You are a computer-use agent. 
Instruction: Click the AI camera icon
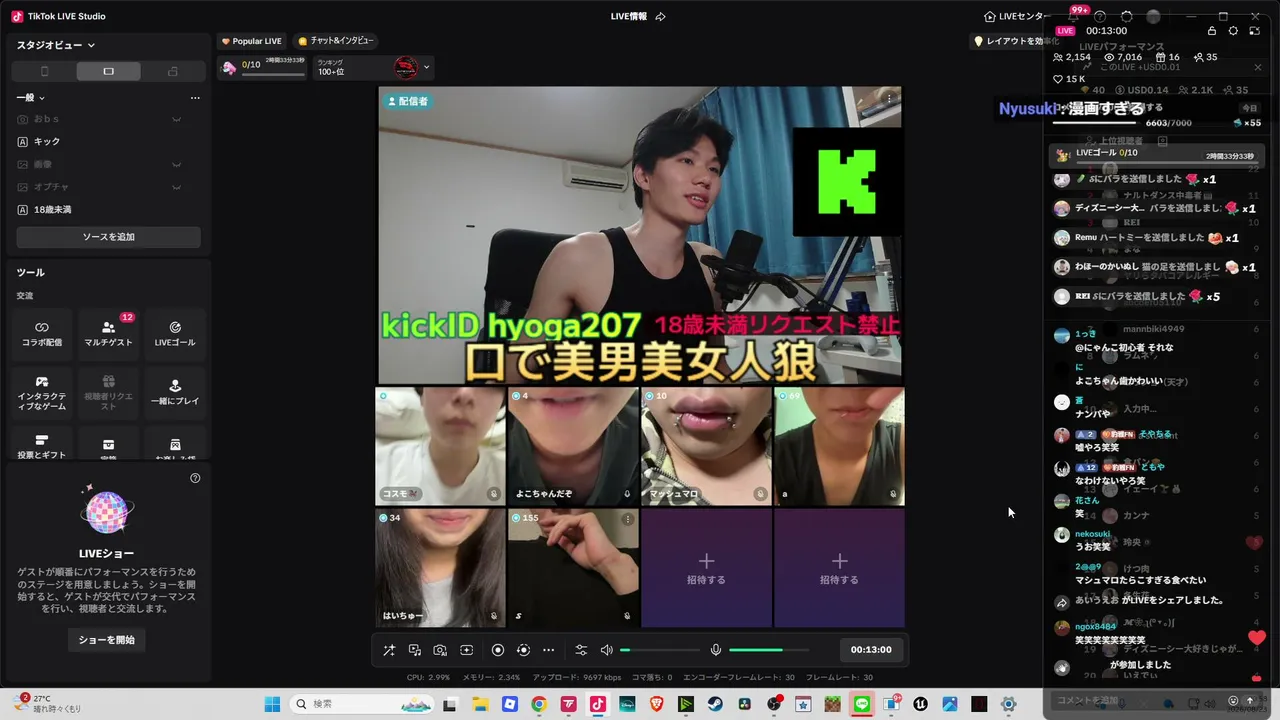pos(440,650)
